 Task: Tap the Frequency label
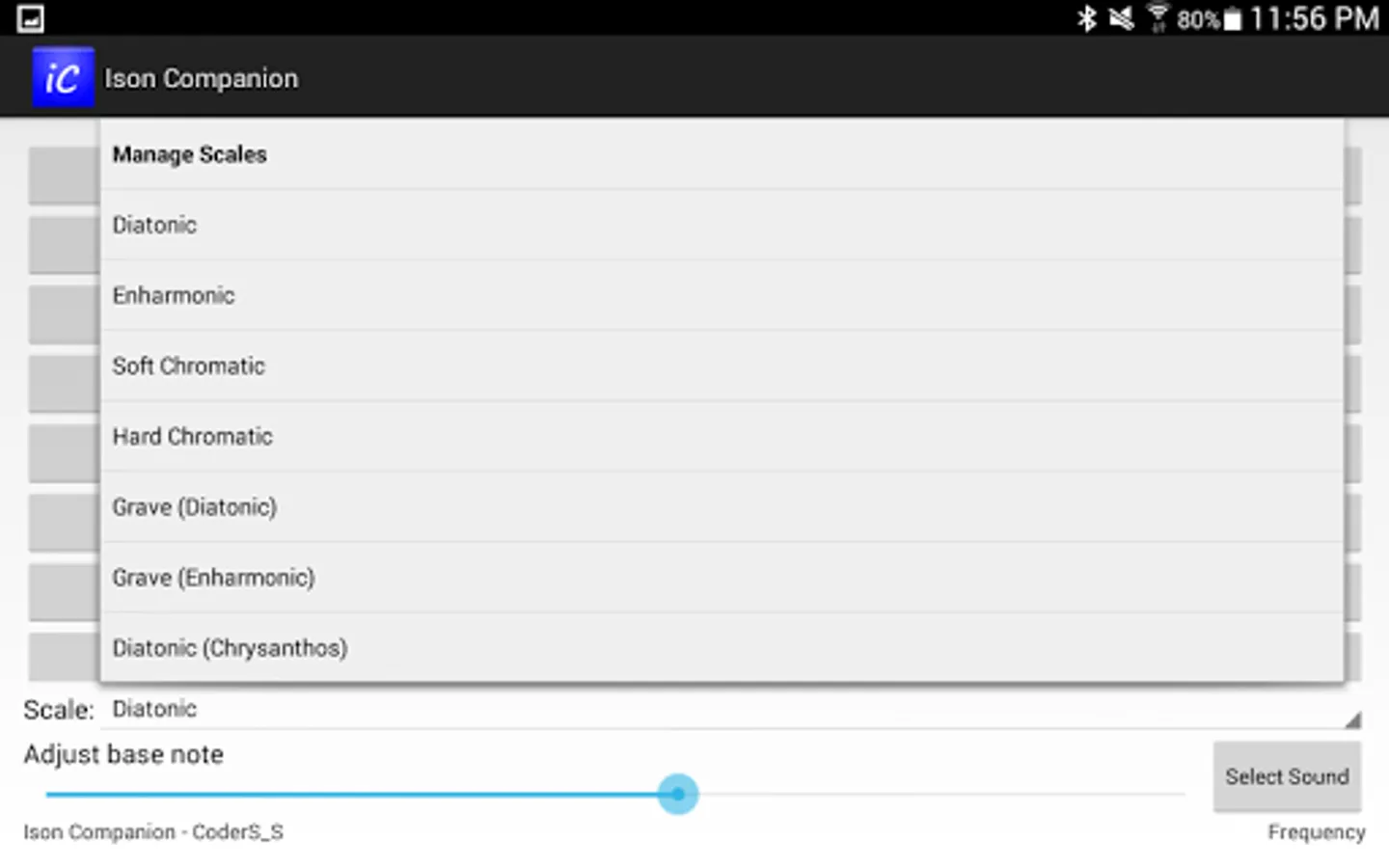tap(1317, 832)
